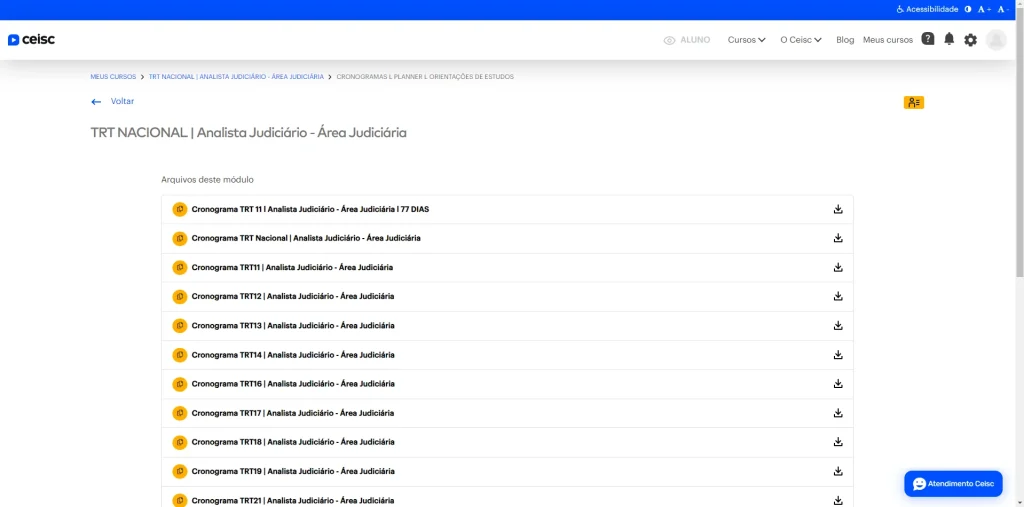This screenshot has width=1024, height=507.
Task: Increase font size with A+
Action: [984, 9]
